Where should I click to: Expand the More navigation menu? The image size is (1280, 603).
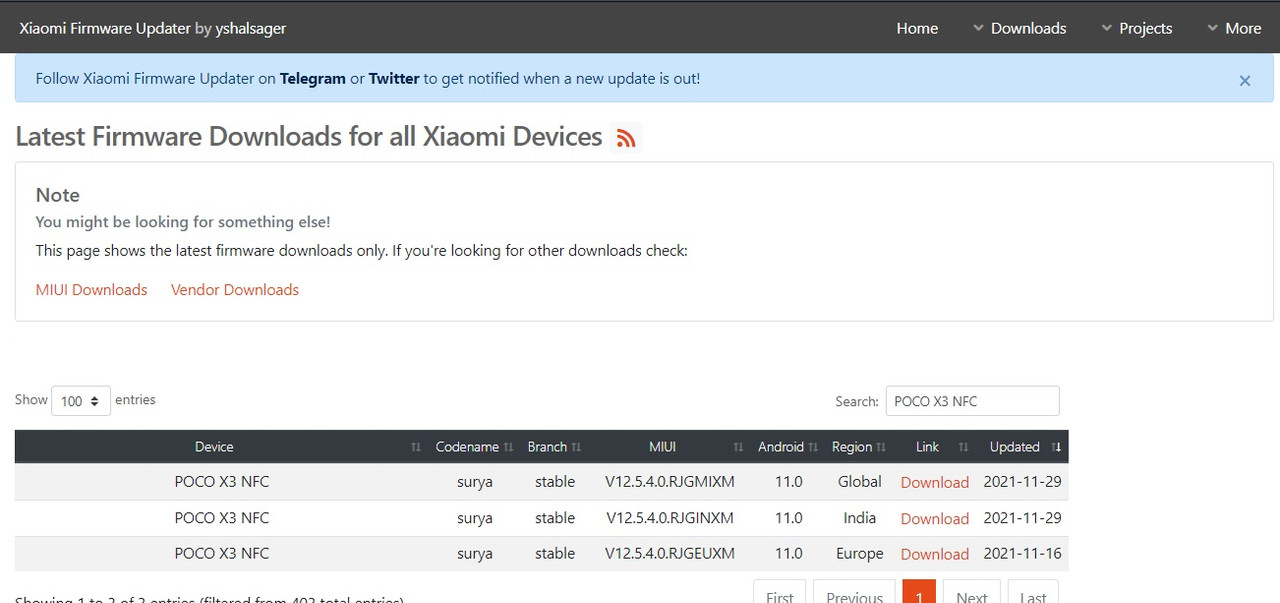1234,28
